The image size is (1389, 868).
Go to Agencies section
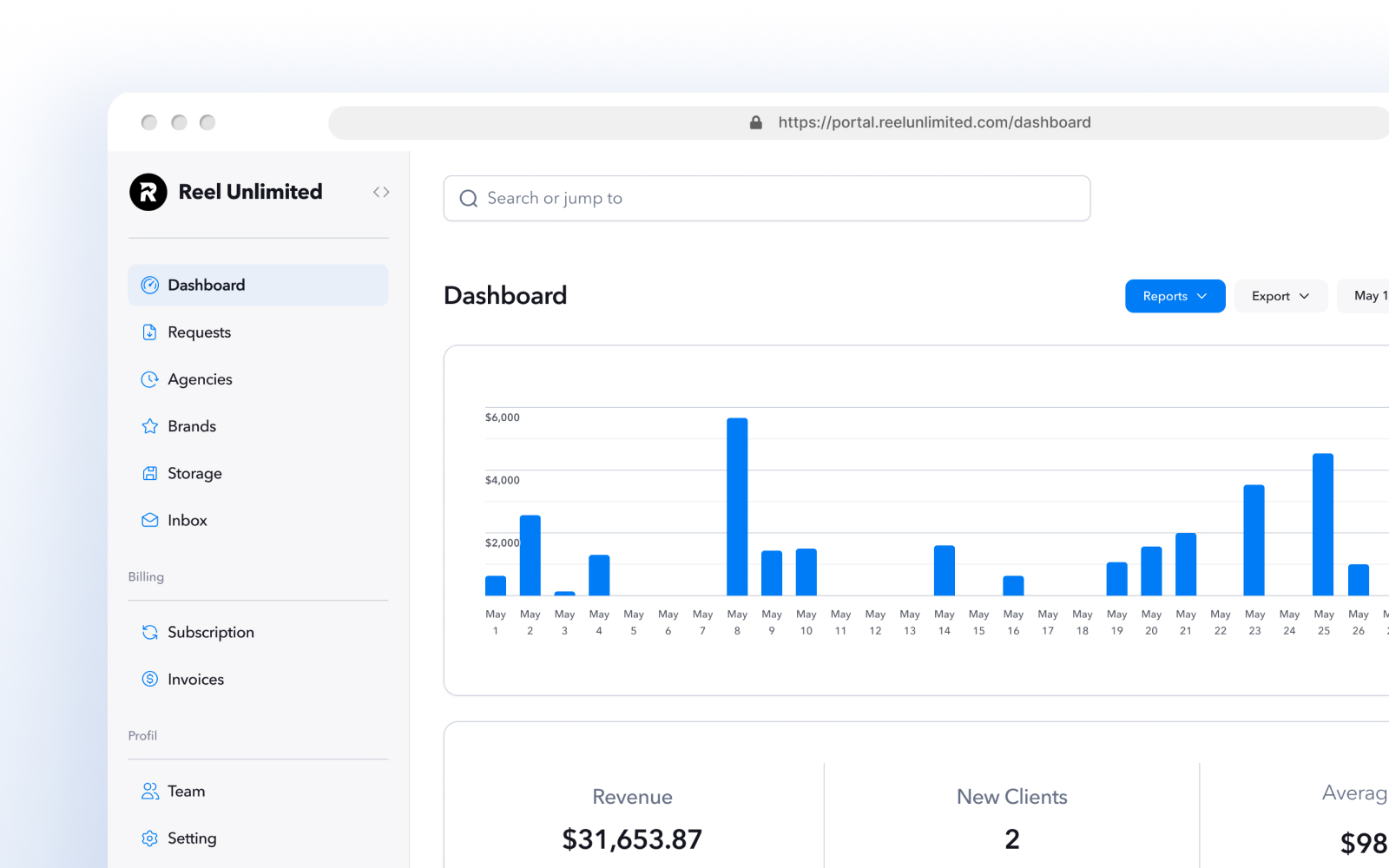(258, 379)
